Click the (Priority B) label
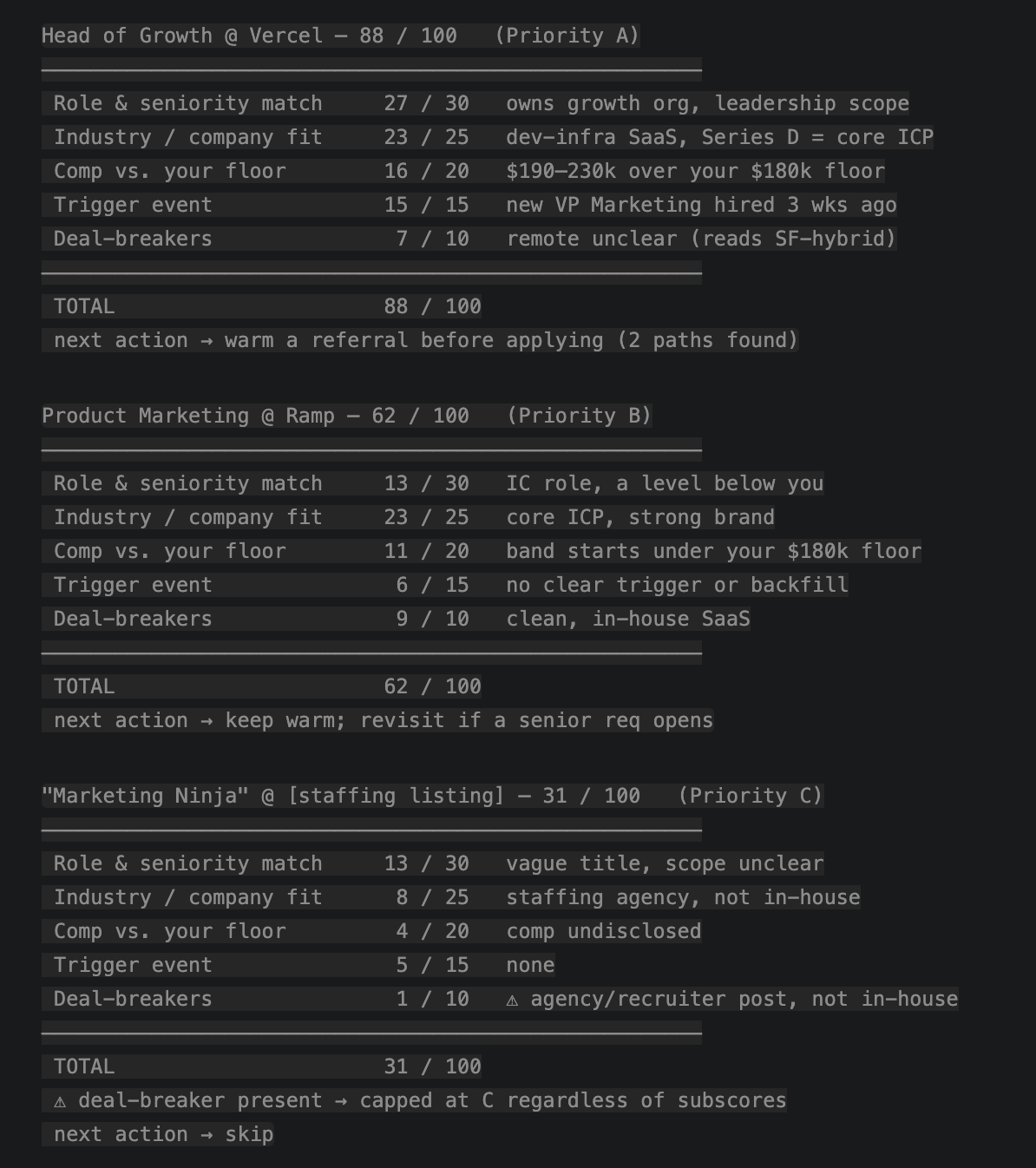 (580, 416)
